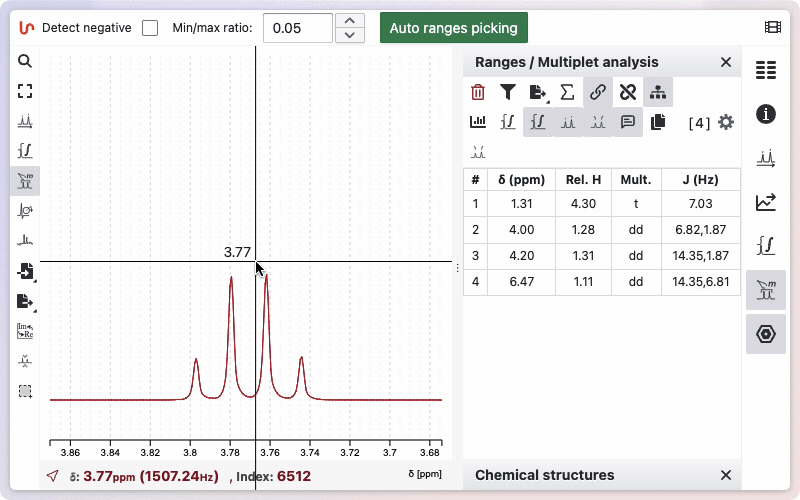Open ranges panel settings gear
Image resolution: width=800 pixels, height=500 pixels.
point(726,122)
